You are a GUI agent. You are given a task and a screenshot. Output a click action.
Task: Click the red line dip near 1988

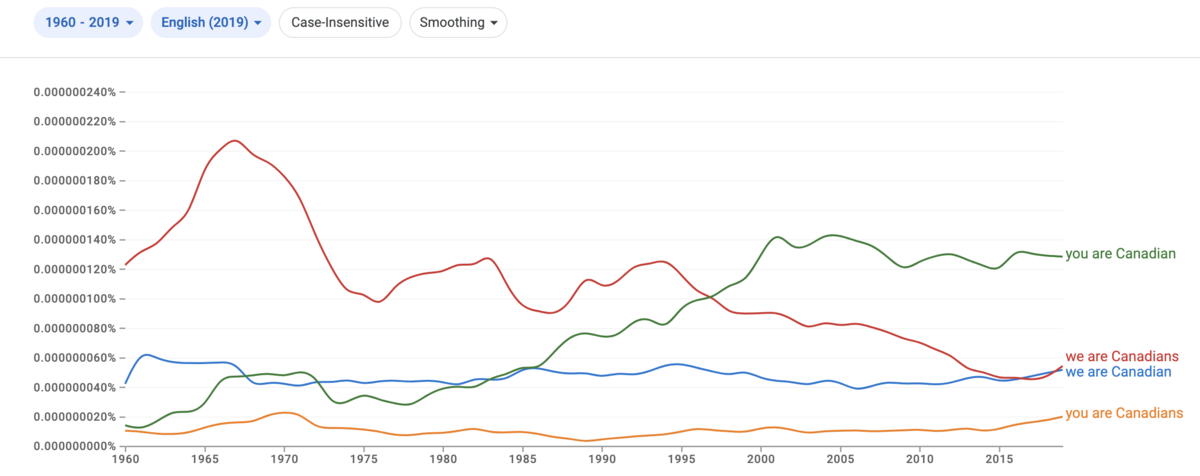coord(553,313)
